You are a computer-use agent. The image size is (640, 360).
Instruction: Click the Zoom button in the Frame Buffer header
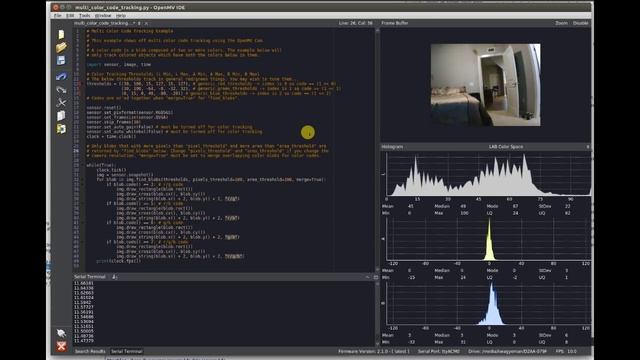[561, 23]
